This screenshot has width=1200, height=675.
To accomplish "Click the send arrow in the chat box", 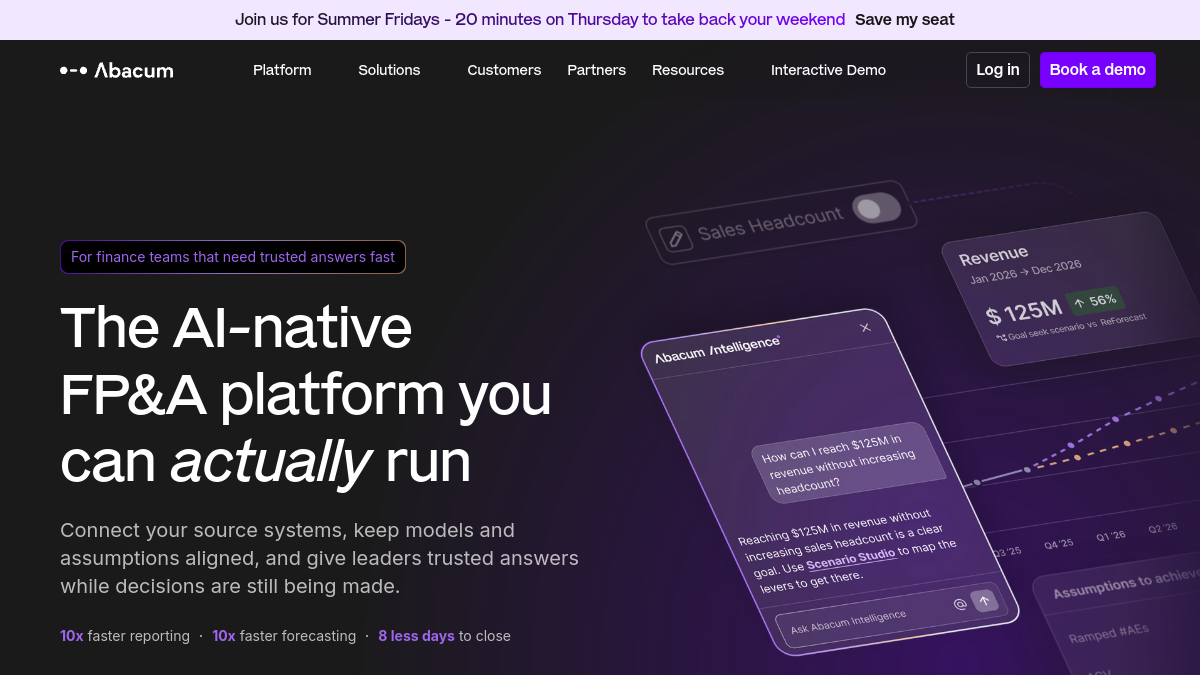I will point(984,601).
